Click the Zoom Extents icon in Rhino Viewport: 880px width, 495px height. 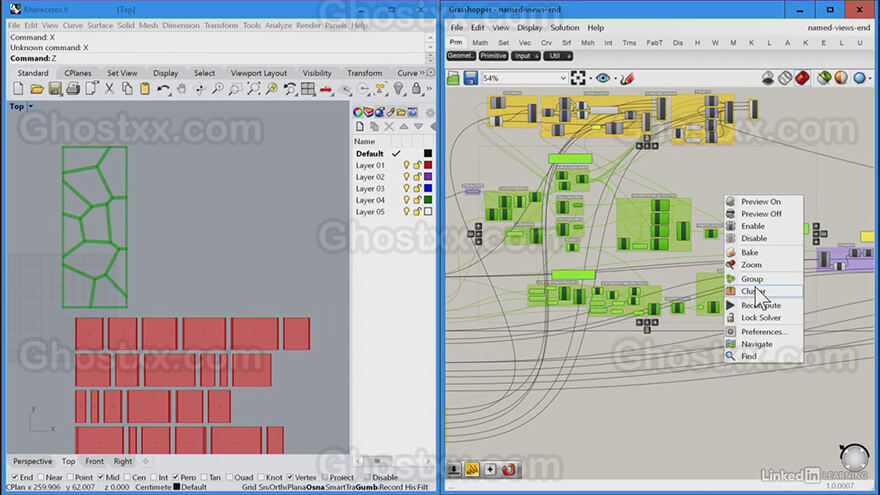[254, 89]
